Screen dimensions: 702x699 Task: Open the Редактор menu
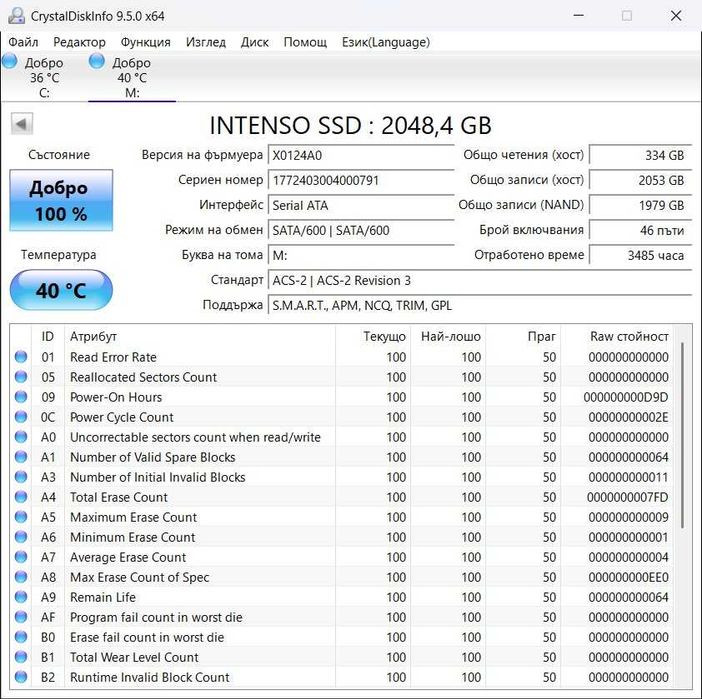coord(79,42)
